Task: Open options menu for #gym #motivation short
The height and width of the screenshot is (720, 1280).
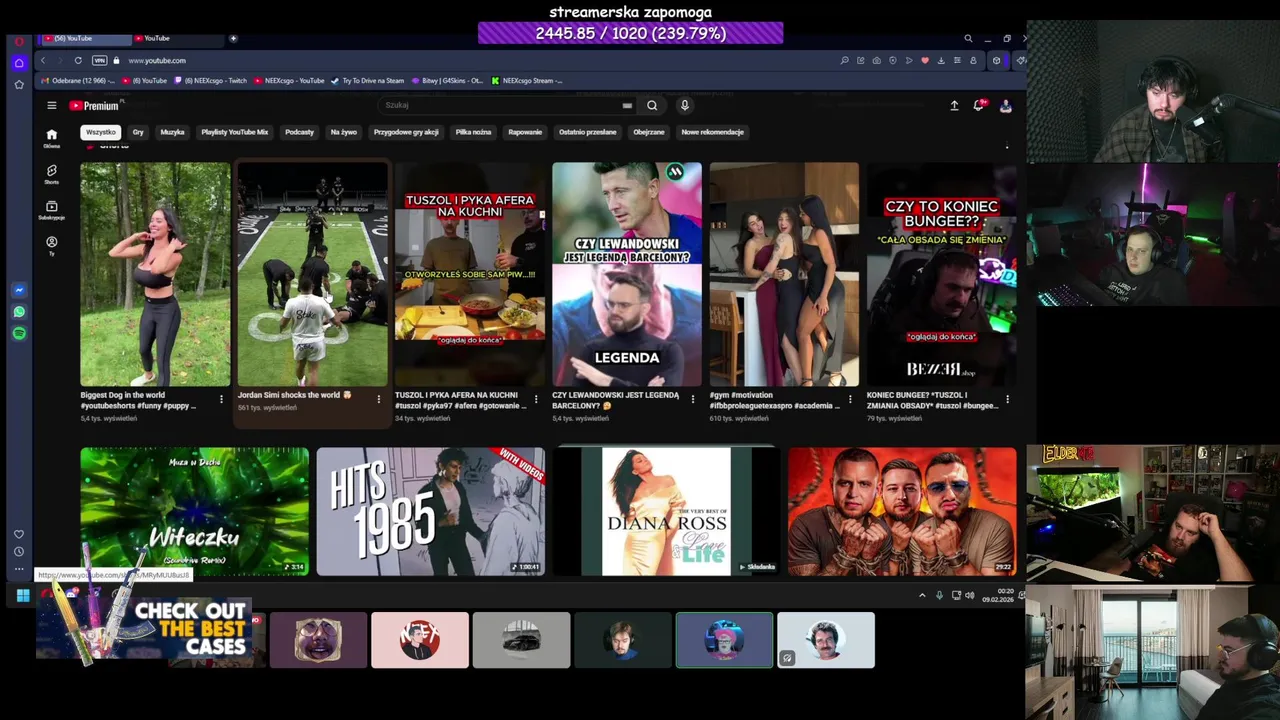Action: 850,399
